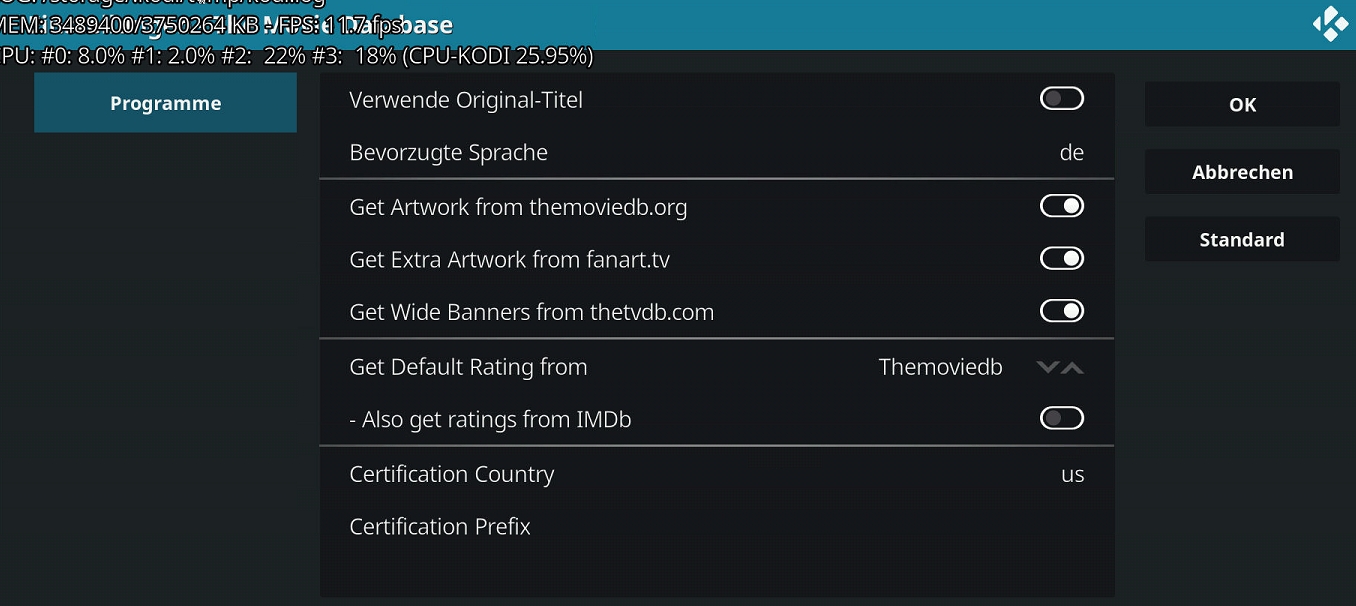The image size is (1356, 606).
Task: Toggle Verwende Original-Titel switch
Action: point(1062,98)
